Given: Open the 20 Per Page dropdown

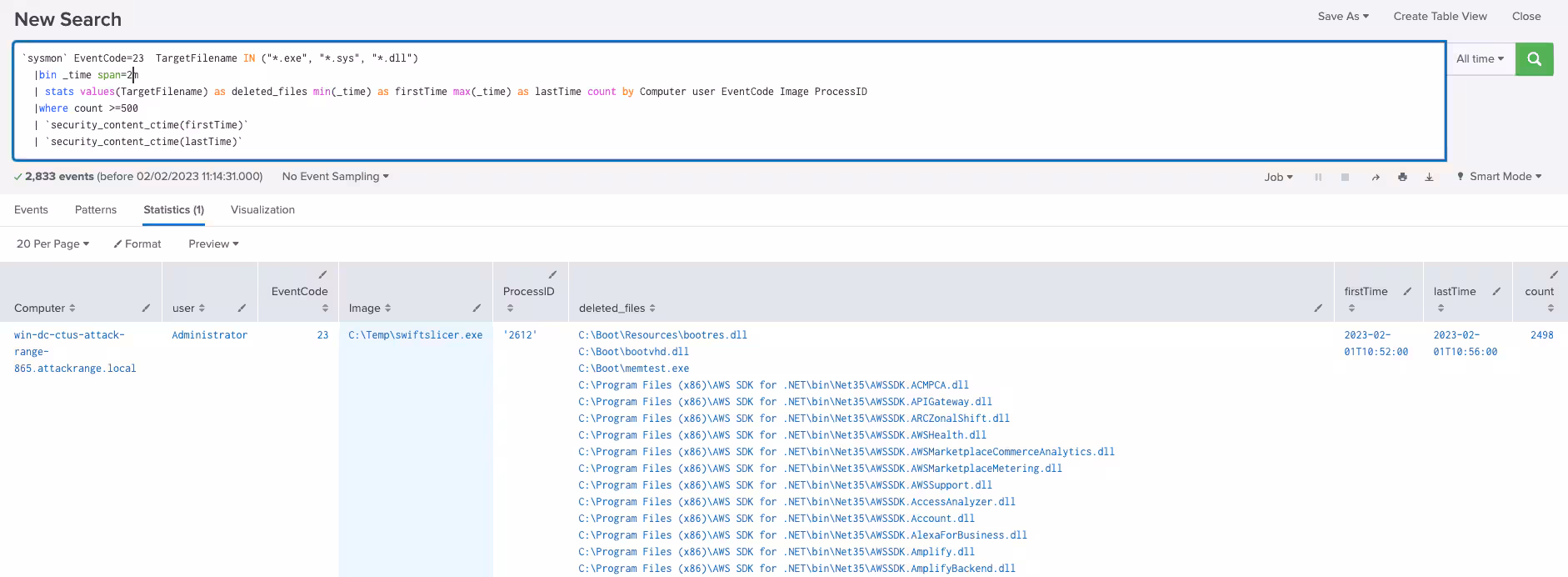Looking at the screenshot, I should coord(52,243).
